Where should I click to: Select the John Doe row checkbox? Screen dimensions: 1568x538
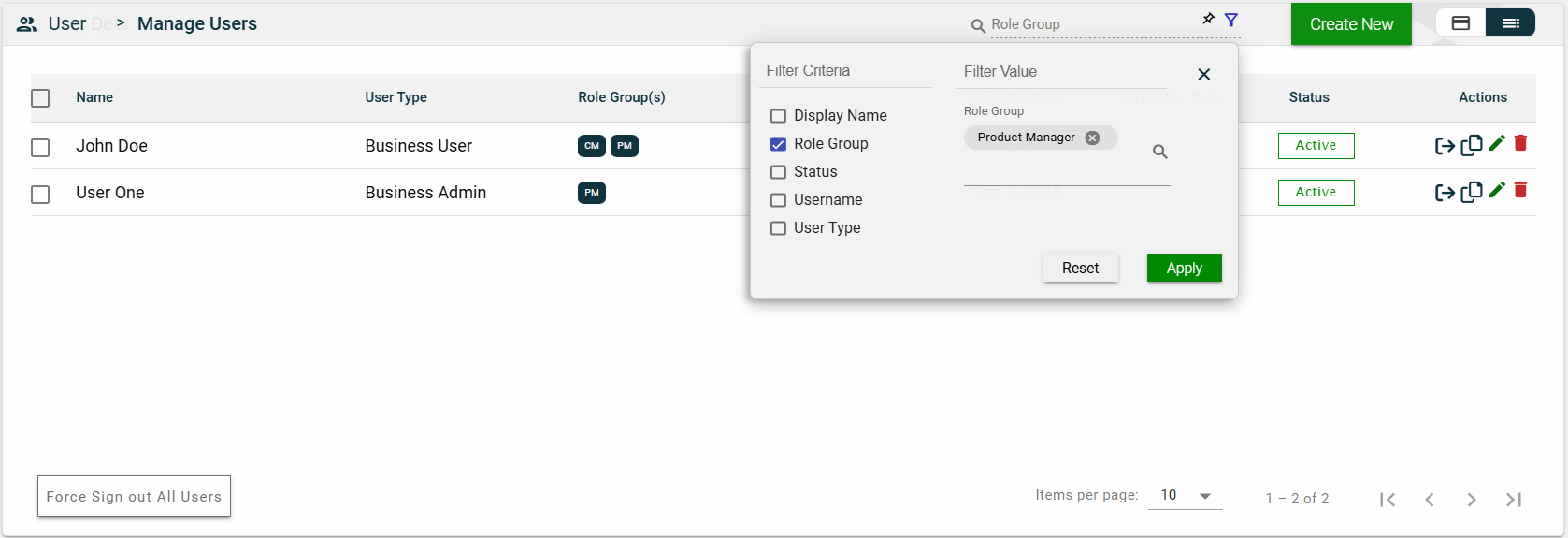tap(40, 148)
